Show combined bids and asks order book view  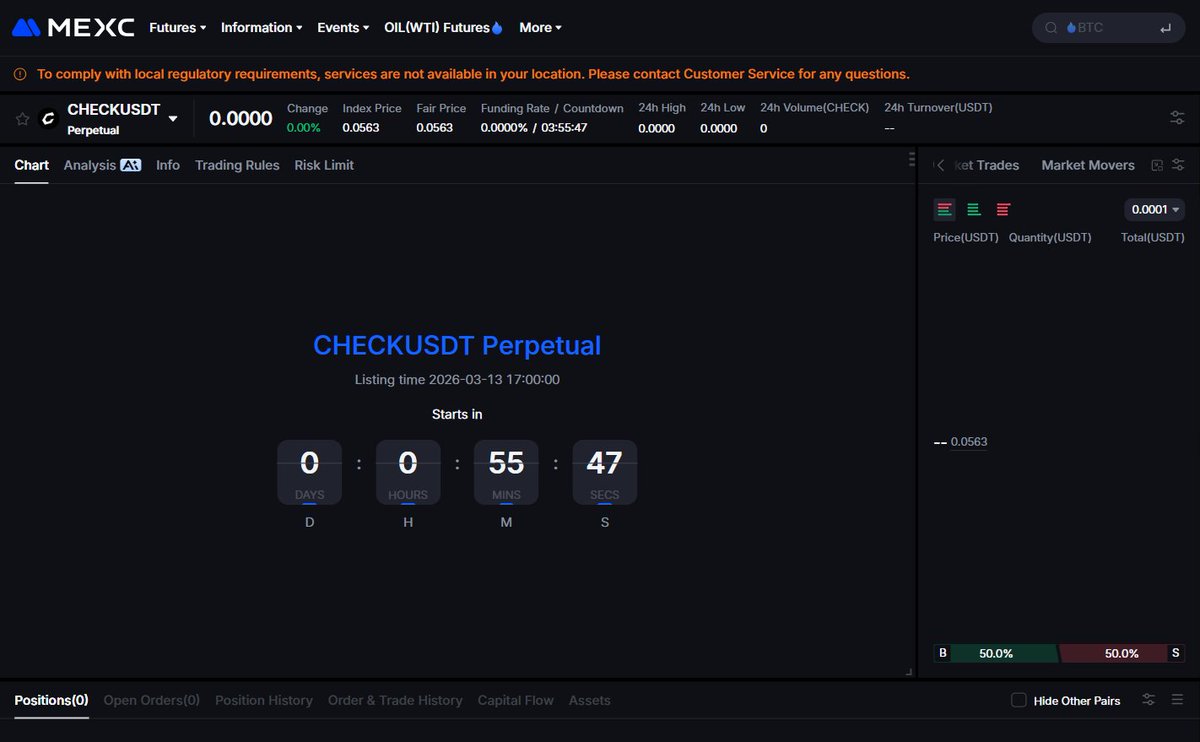(x=944, y=209)
